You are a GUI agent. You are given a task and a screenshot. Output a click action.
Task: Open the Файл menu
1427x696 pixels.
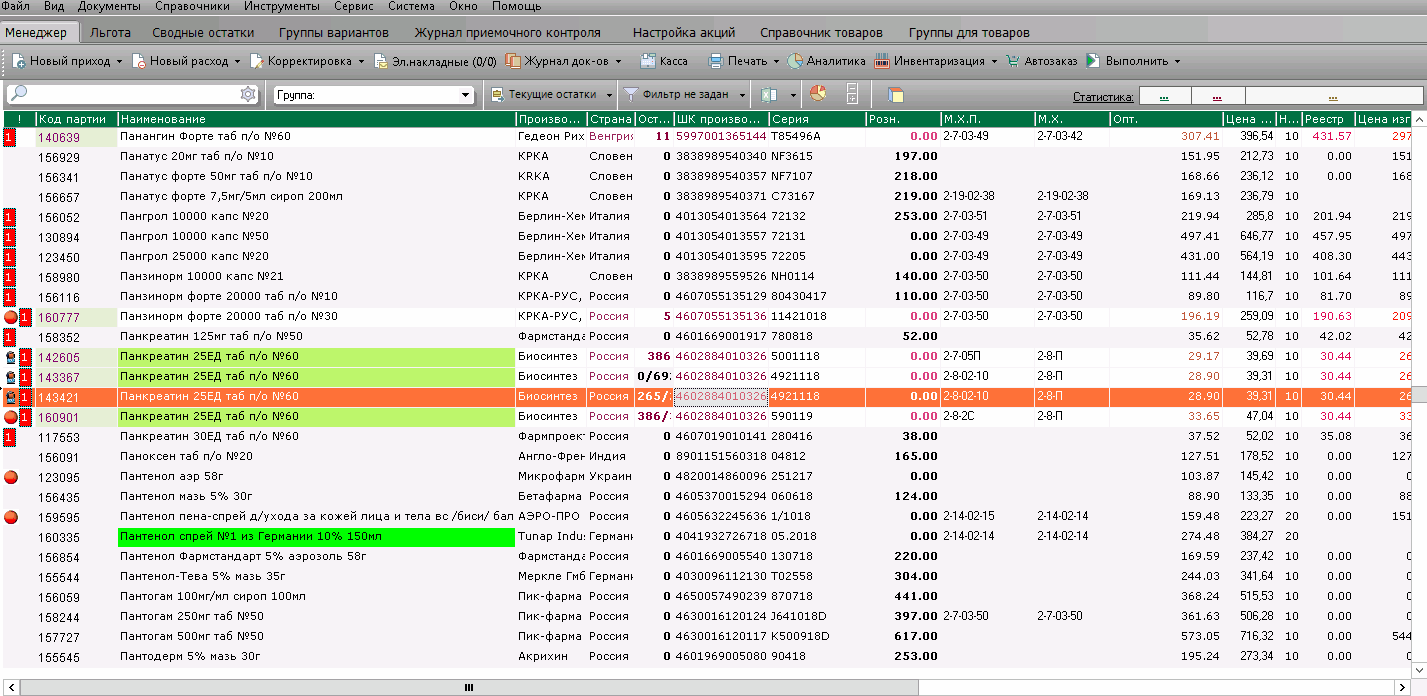[x=16, y=6]
